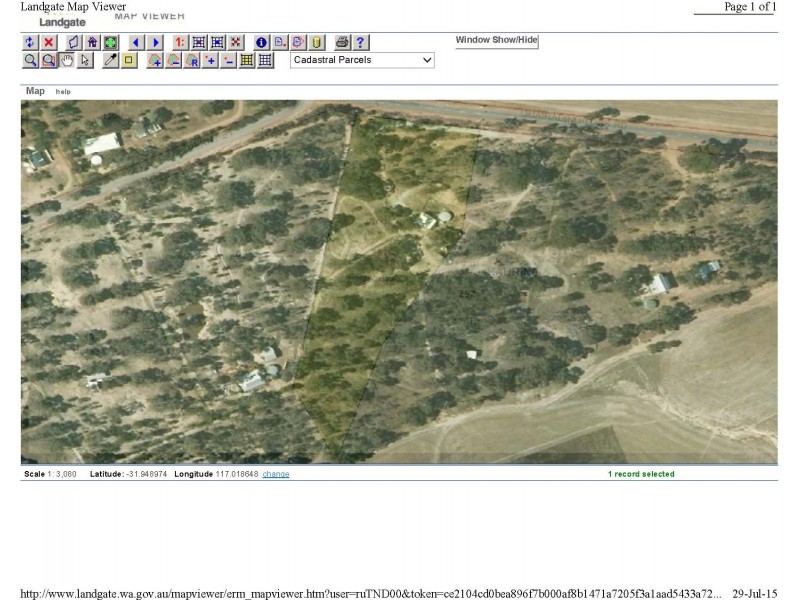800x600 pixels.
Task: Open the Map menu
Action: [x=35, y=91]
